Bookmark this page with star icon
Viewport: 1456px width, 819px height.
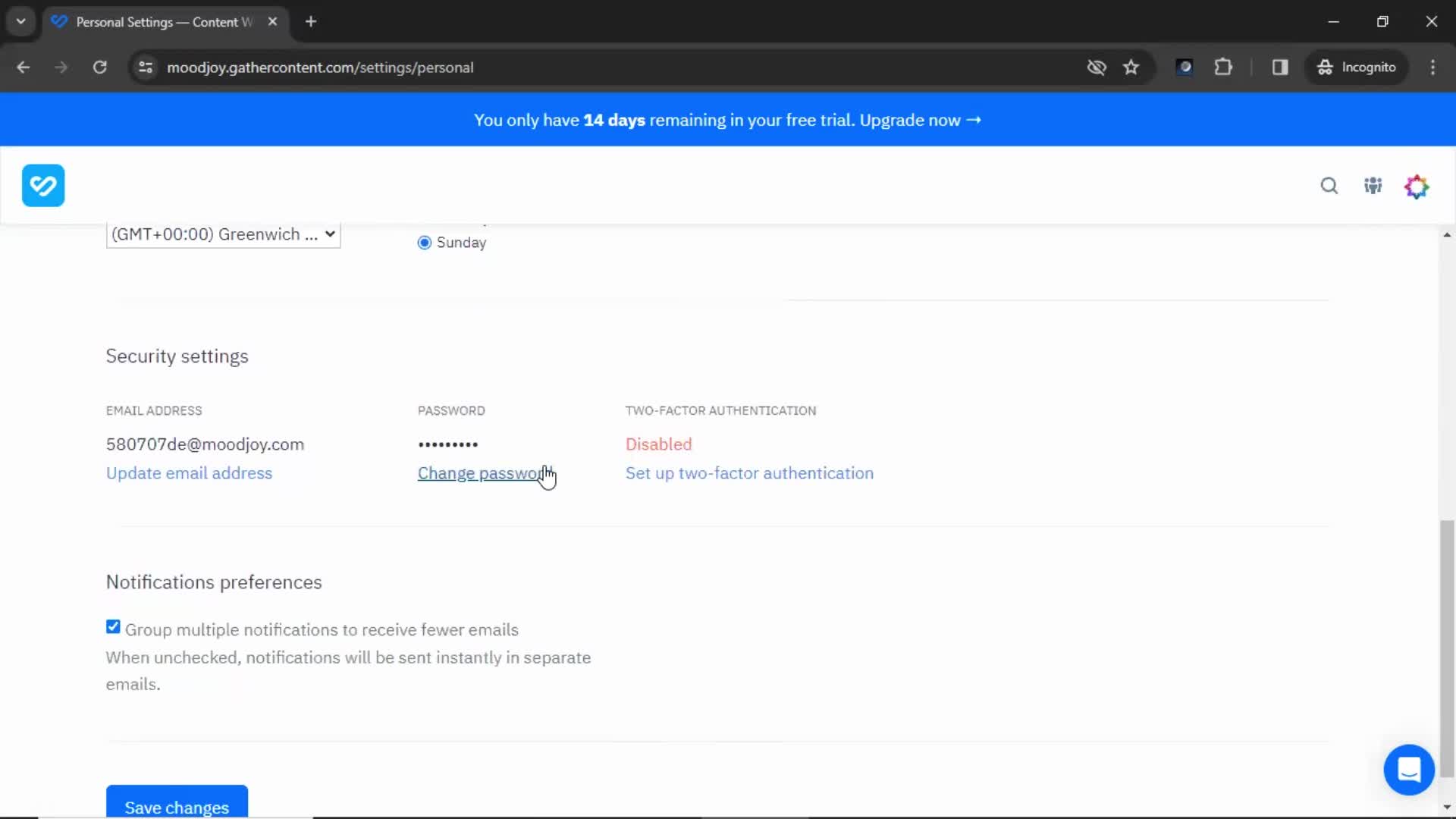(x=1131, y=67)
